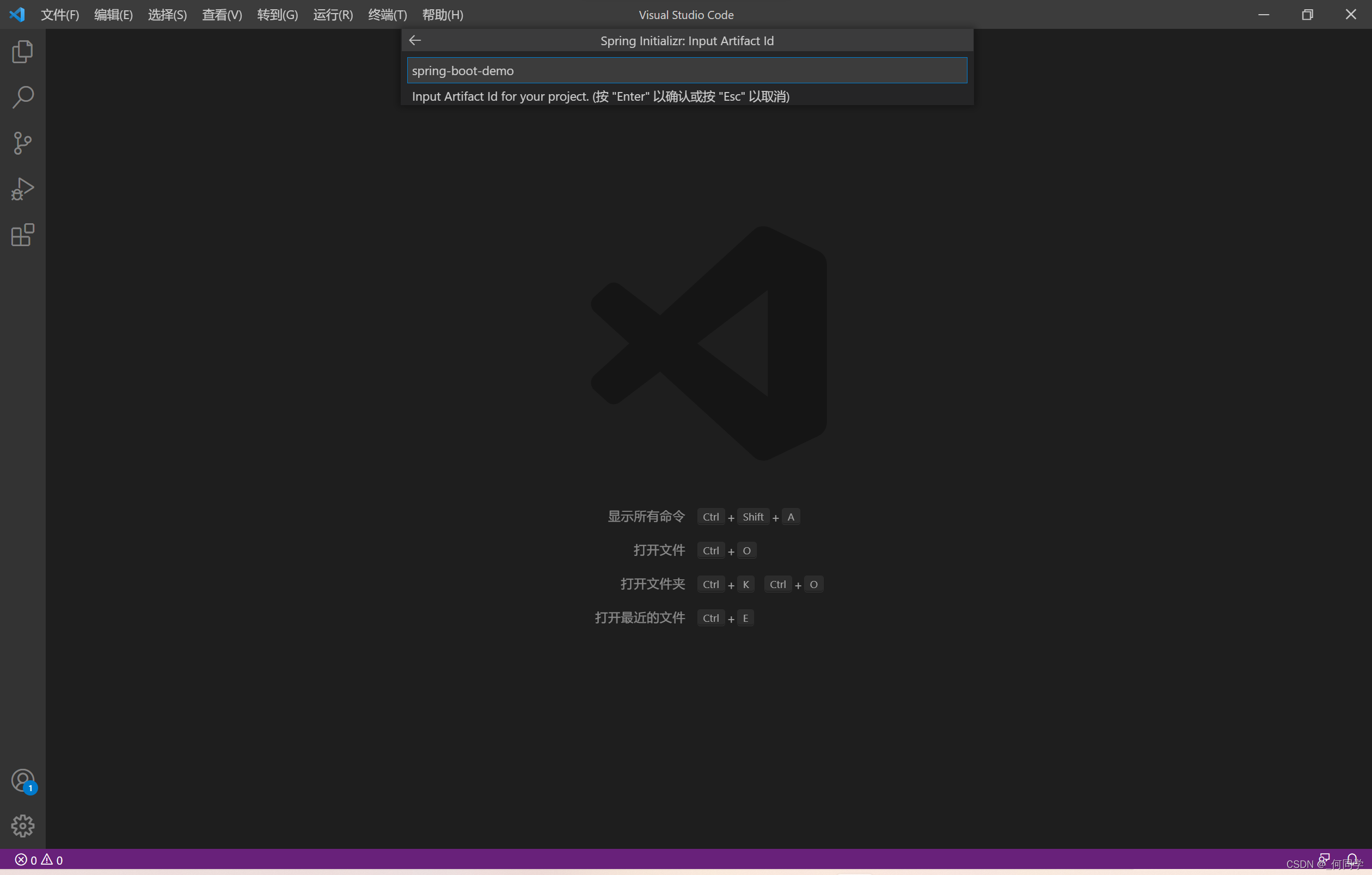Click the VS Code logo in title bar
The image size is (1372, 875).
(17, 15)
